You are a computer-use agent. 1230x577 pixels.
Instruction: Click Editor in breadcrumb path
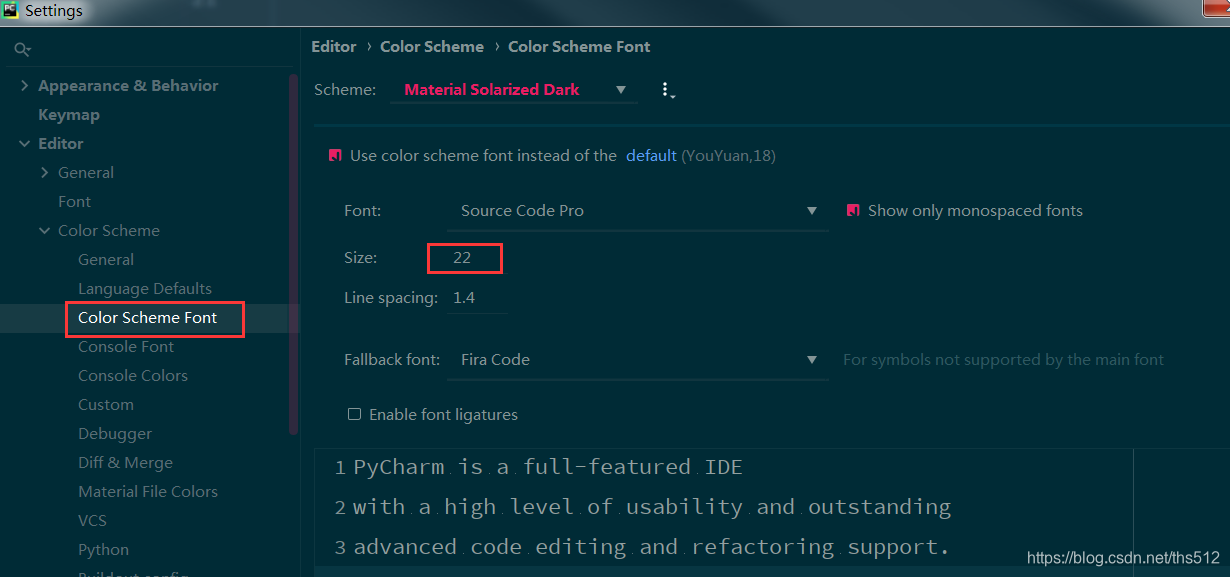[x=334, y=47]
